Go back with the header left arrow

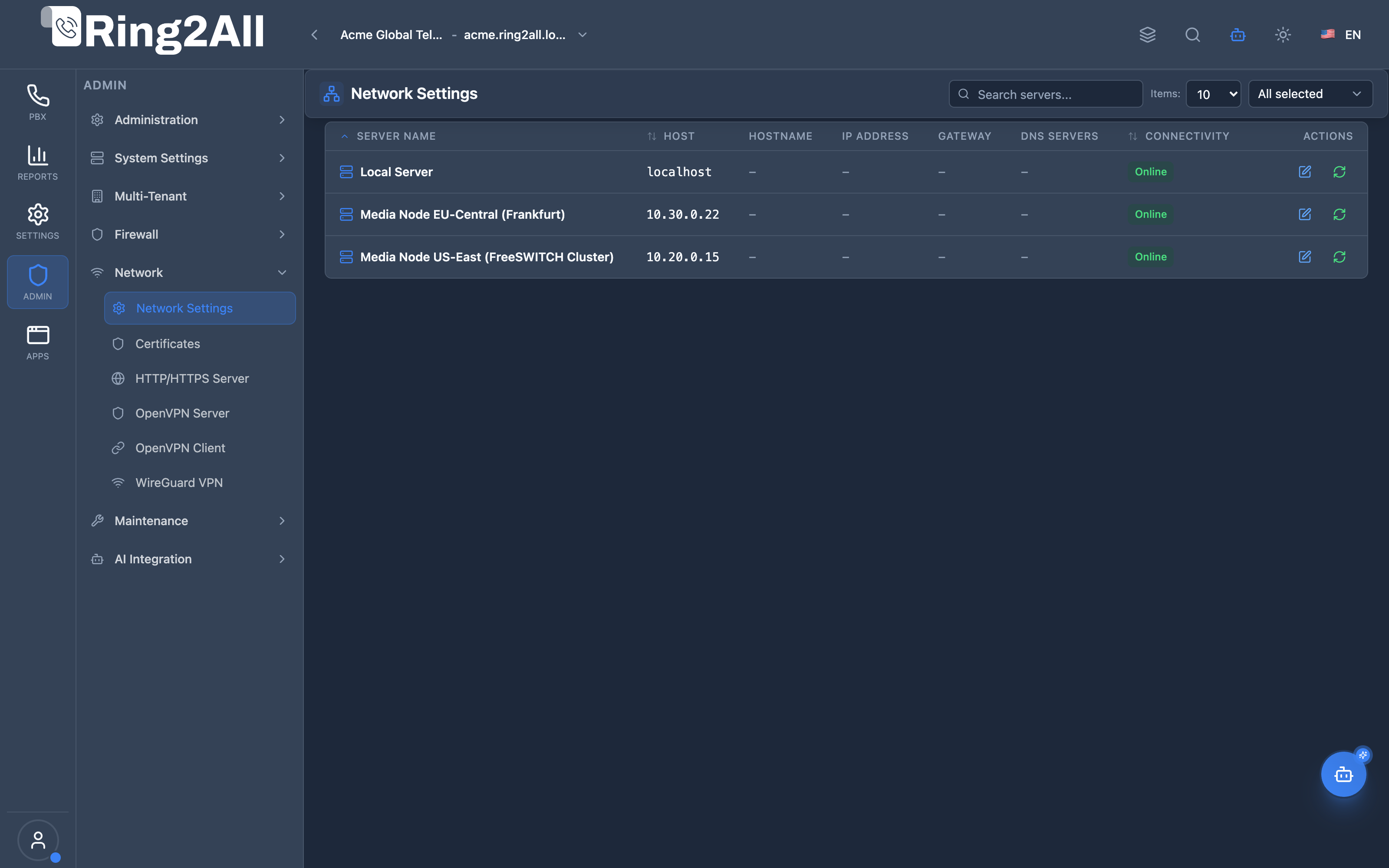[314, 34]
